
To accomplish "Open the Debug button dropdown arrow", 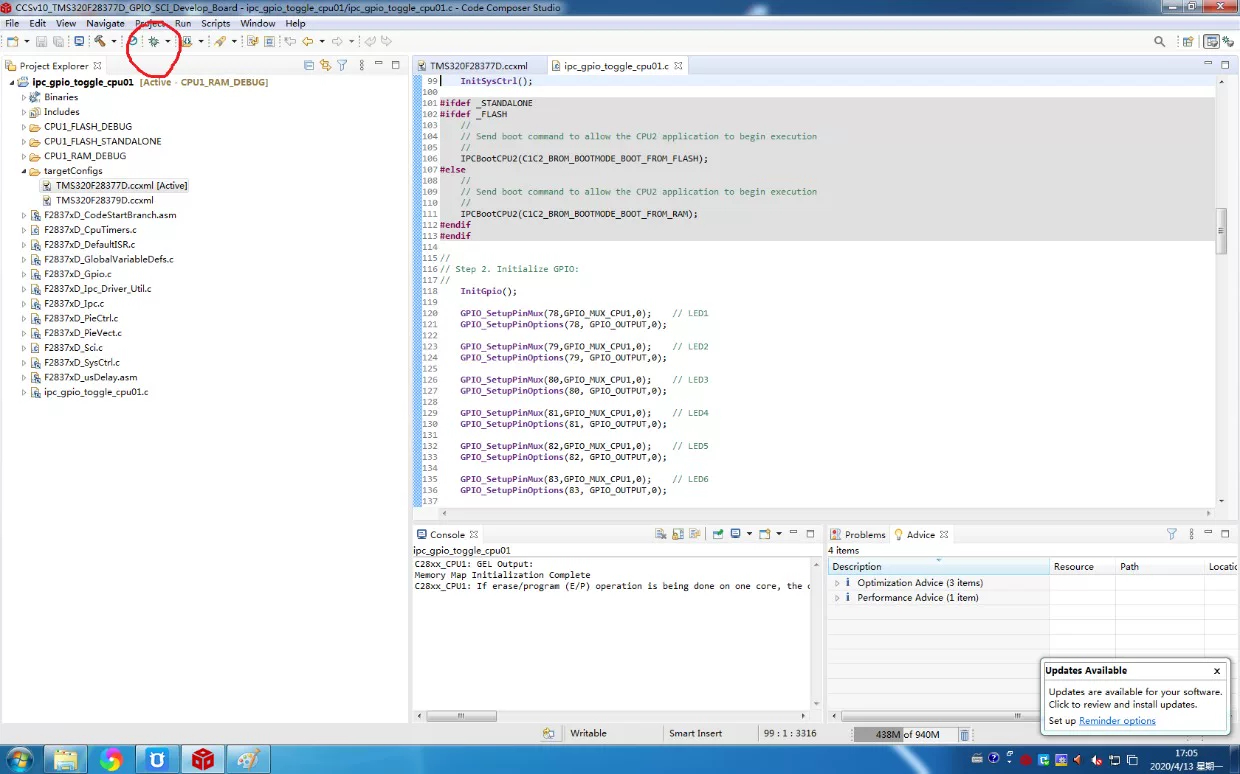I will tap(168, 42).
